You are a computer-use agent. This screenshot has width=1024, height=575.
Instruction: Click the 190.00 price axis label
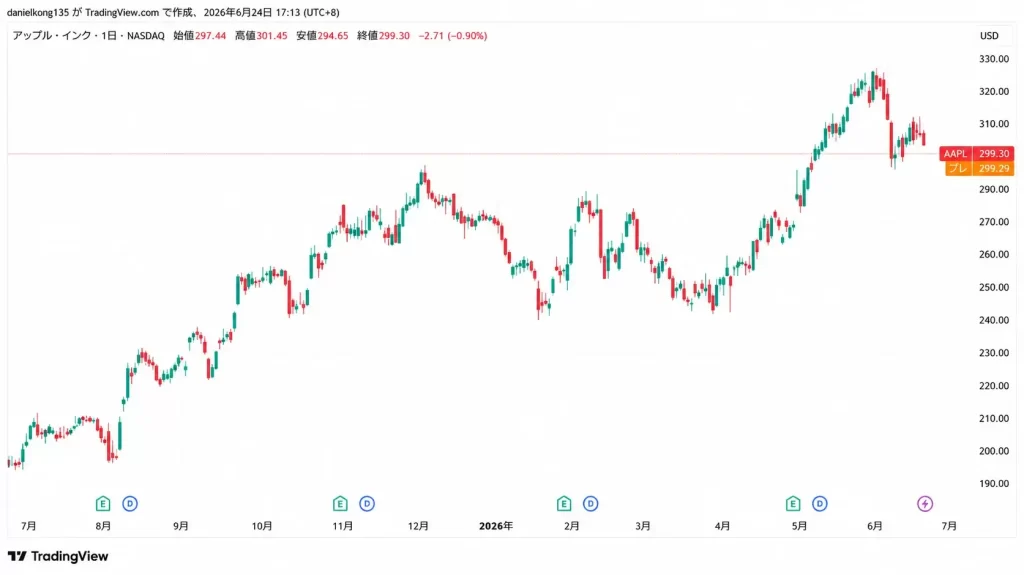coord(993,484)
